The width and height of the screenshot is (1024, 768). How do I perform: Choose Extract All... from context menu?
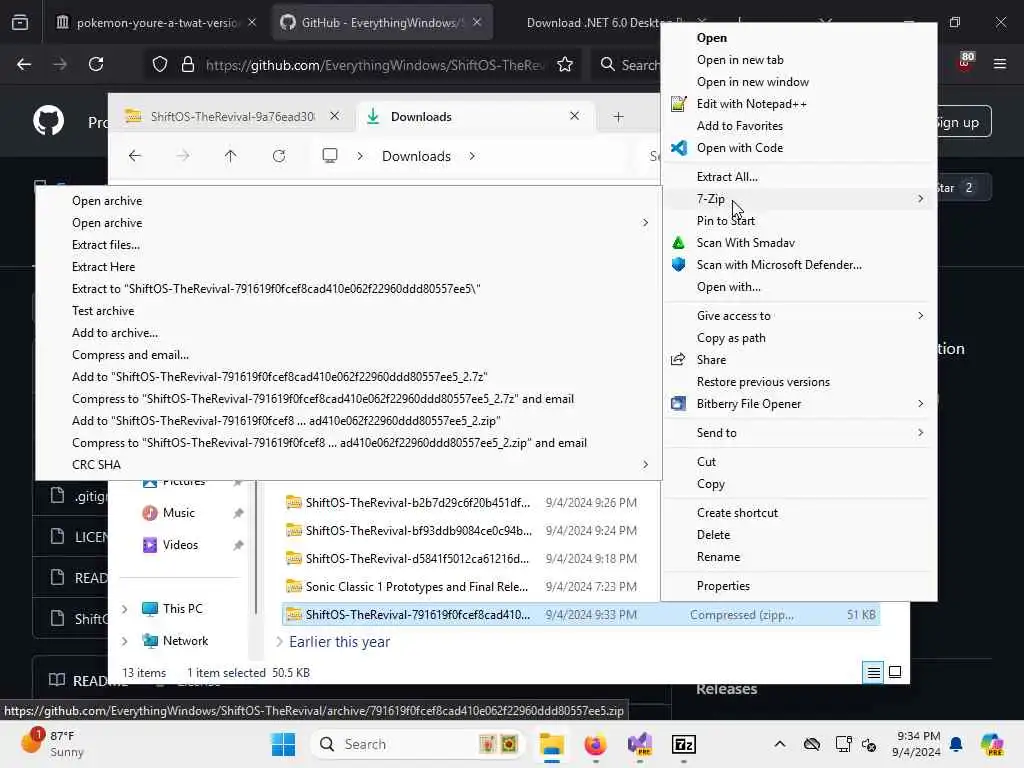[799, 176]
